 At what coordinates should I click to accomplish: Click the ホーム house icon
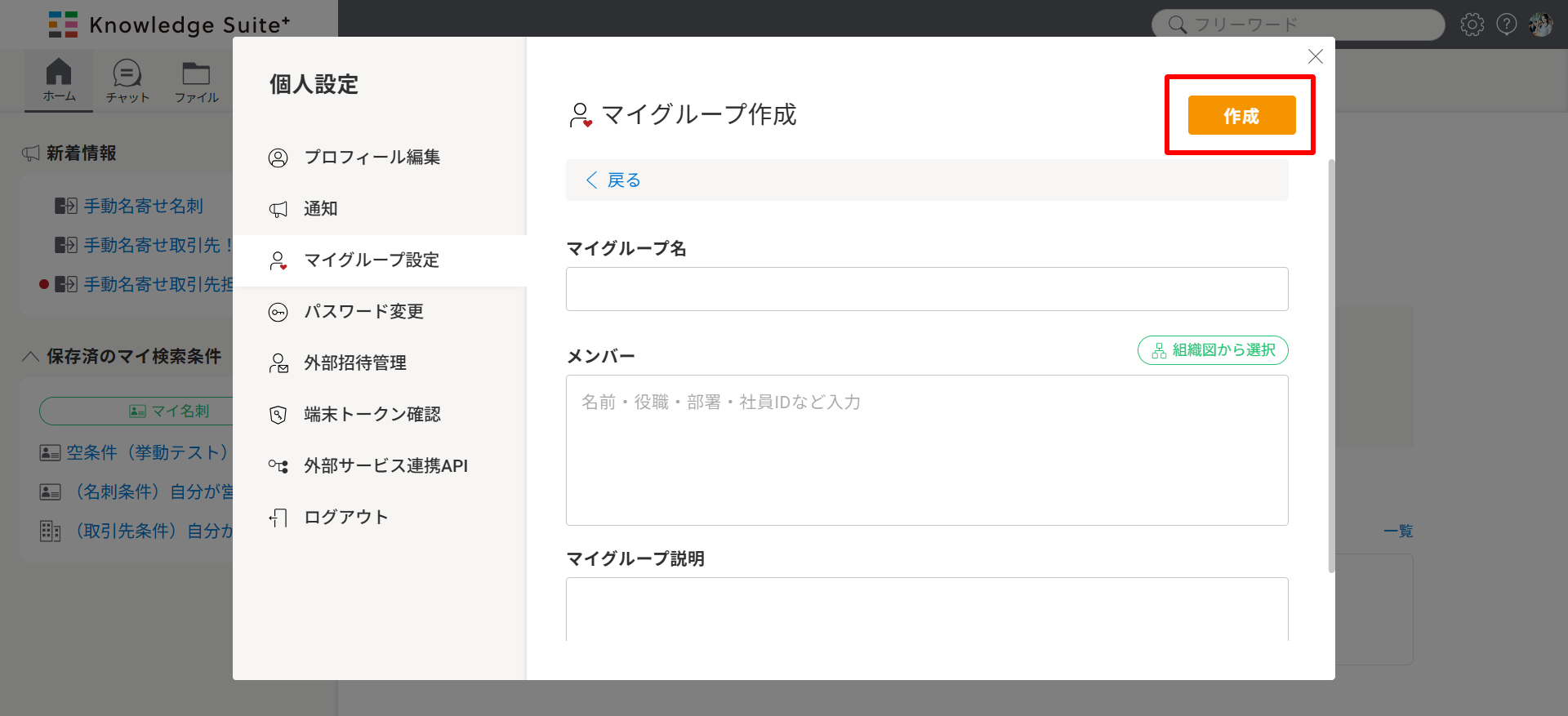[x=59, y=73]
